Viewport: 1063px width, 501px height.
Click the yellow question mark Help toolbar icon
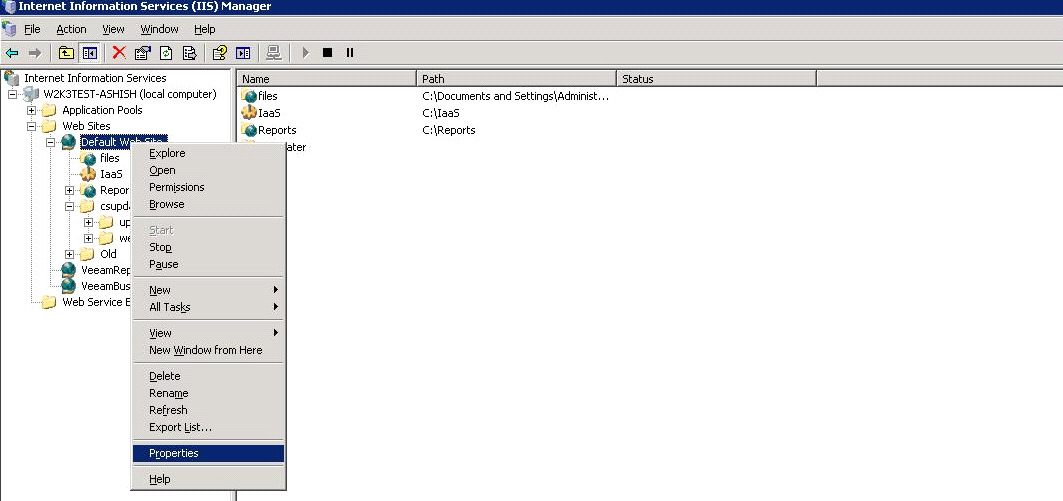click(220, 53)
